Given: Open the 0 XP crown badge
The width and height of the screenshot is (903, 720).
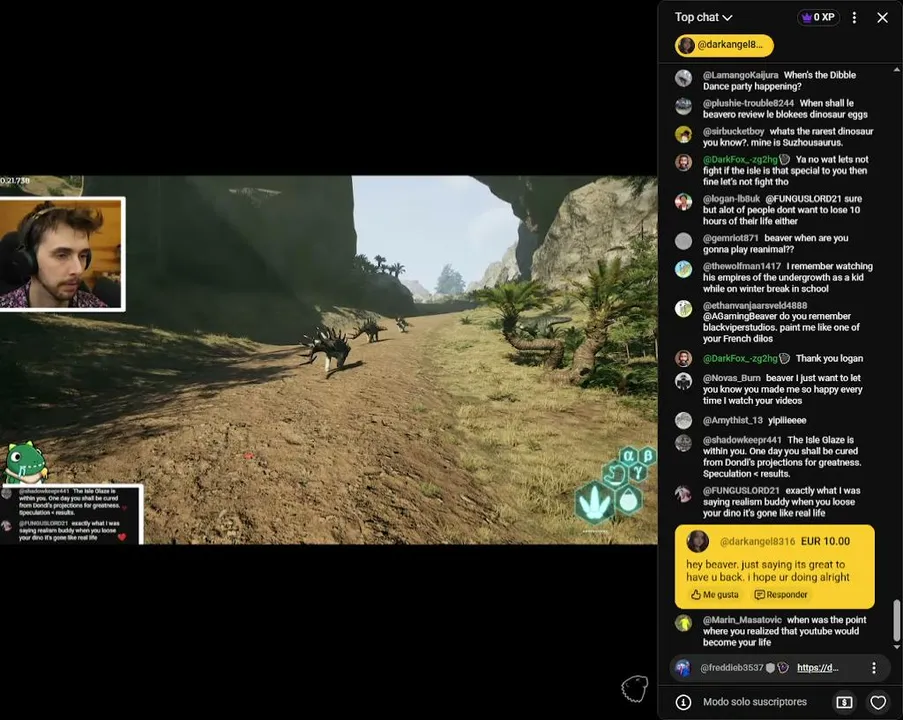Looking at the screenshot, I should pos(818,17).
